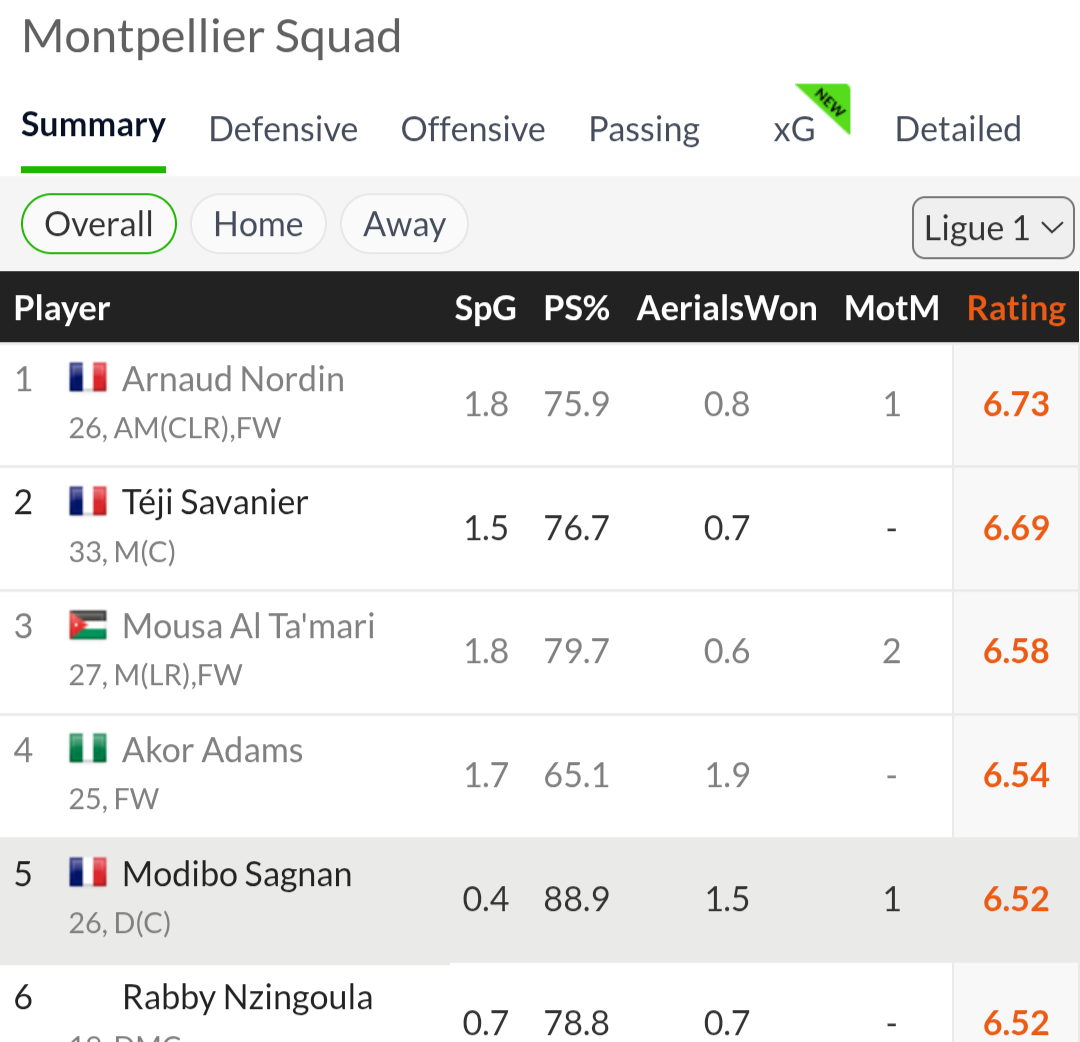Image resolution: width=1080 pixels, height=1042 pixels.
Task: Sort by the AerialsWon column header
Action: tap(727, 308)
